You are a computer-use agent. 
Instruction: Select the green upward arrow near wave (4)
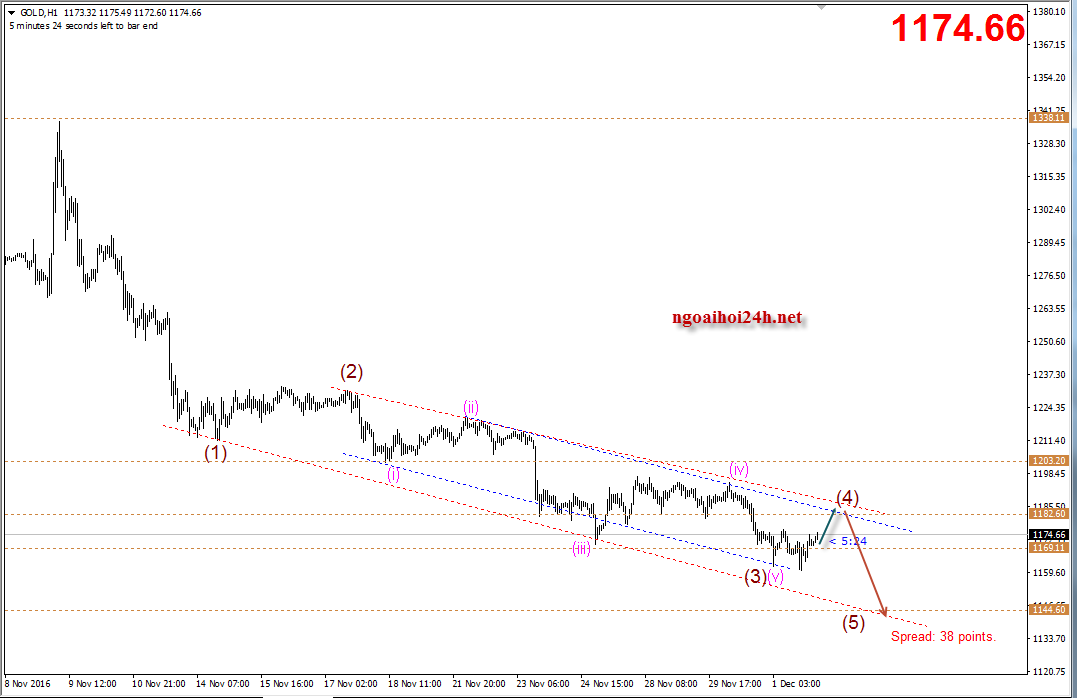828,525
